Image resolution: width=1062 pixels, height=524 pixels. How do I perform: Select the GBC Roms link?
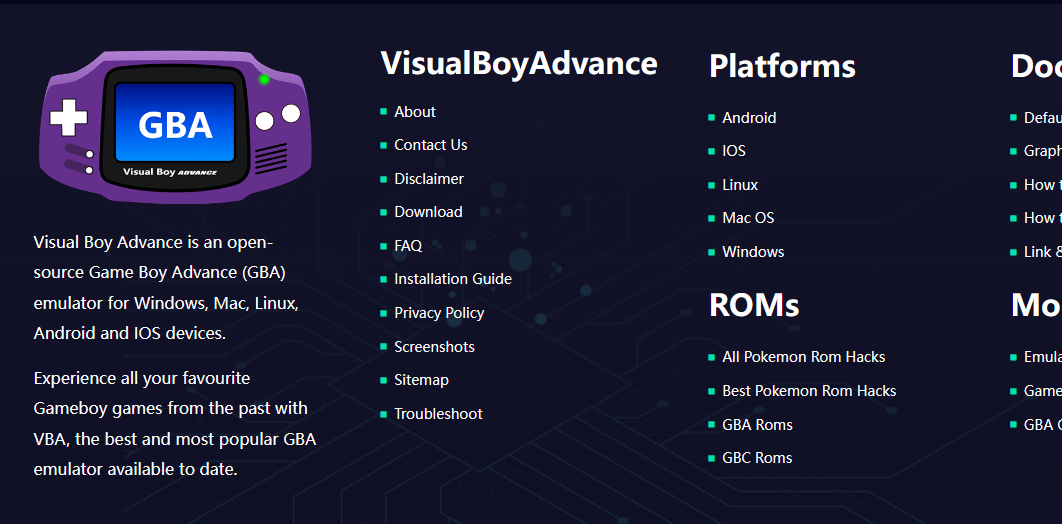point(757,458)
